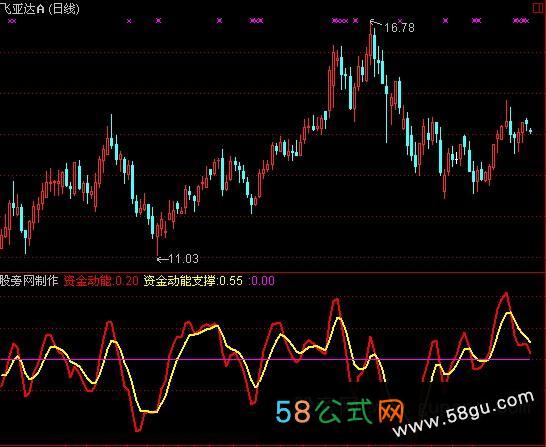Click the orange 网 character in the watermark
Viewport: 546px width, 447px height.
[391, 411]
